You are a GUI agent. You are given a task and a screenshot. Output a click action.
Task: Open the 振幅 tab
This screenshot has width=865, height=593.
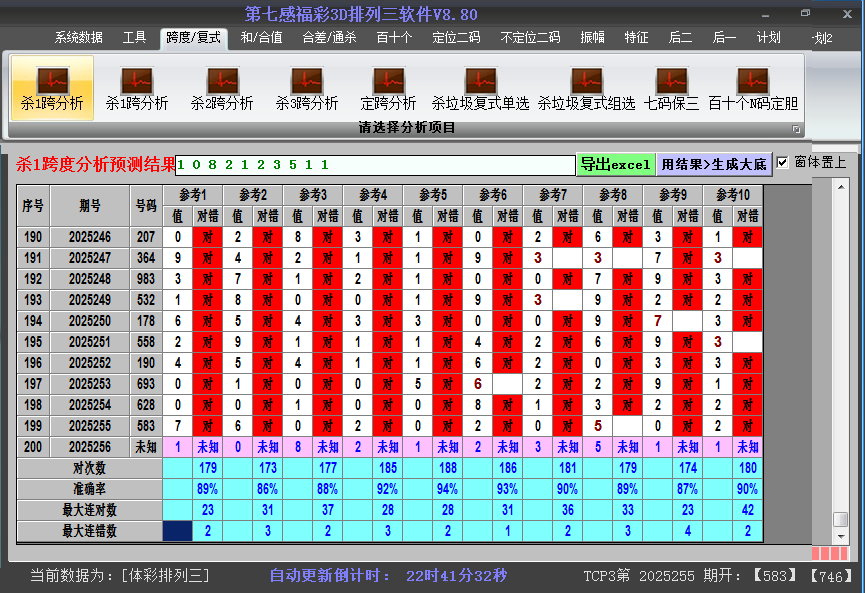592,38
